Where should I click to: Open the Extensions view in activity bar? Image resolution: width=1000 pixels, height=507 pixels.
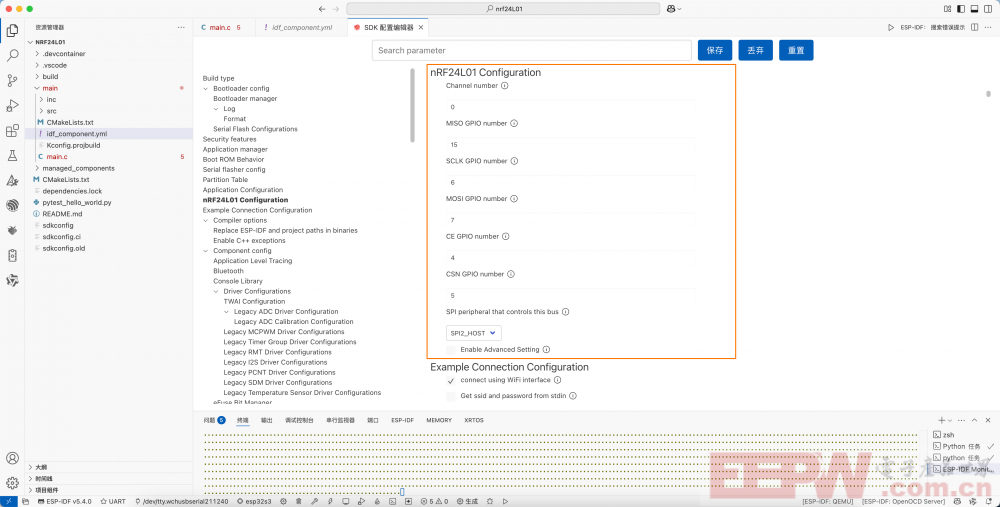12,131
